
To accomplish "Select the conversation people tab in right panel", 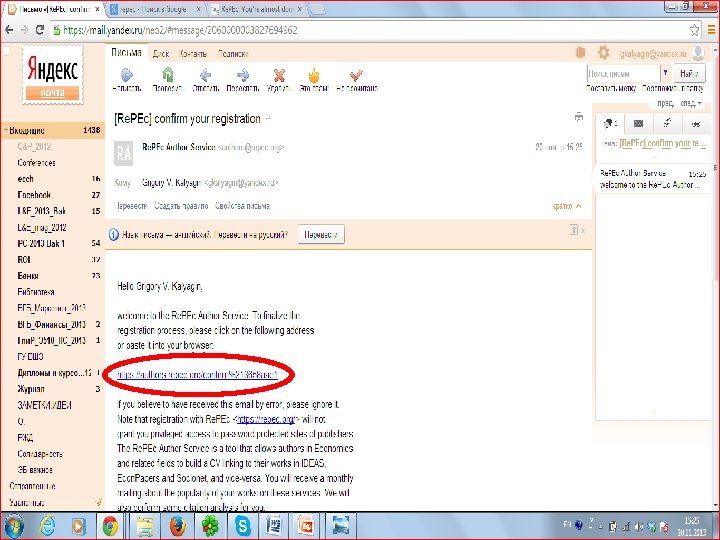I will (611, 123).
